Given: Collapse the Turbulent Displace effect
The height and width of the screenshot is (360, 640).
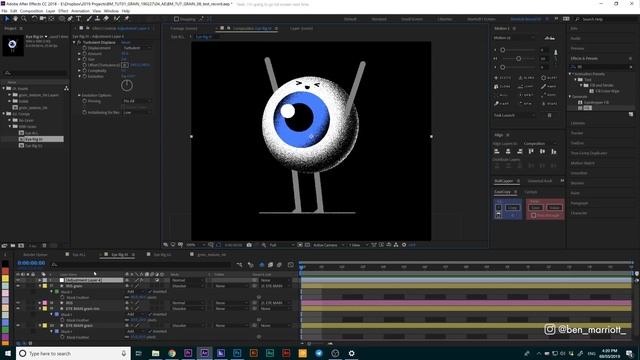Looking at the screenshot, I should pos(74,42).
